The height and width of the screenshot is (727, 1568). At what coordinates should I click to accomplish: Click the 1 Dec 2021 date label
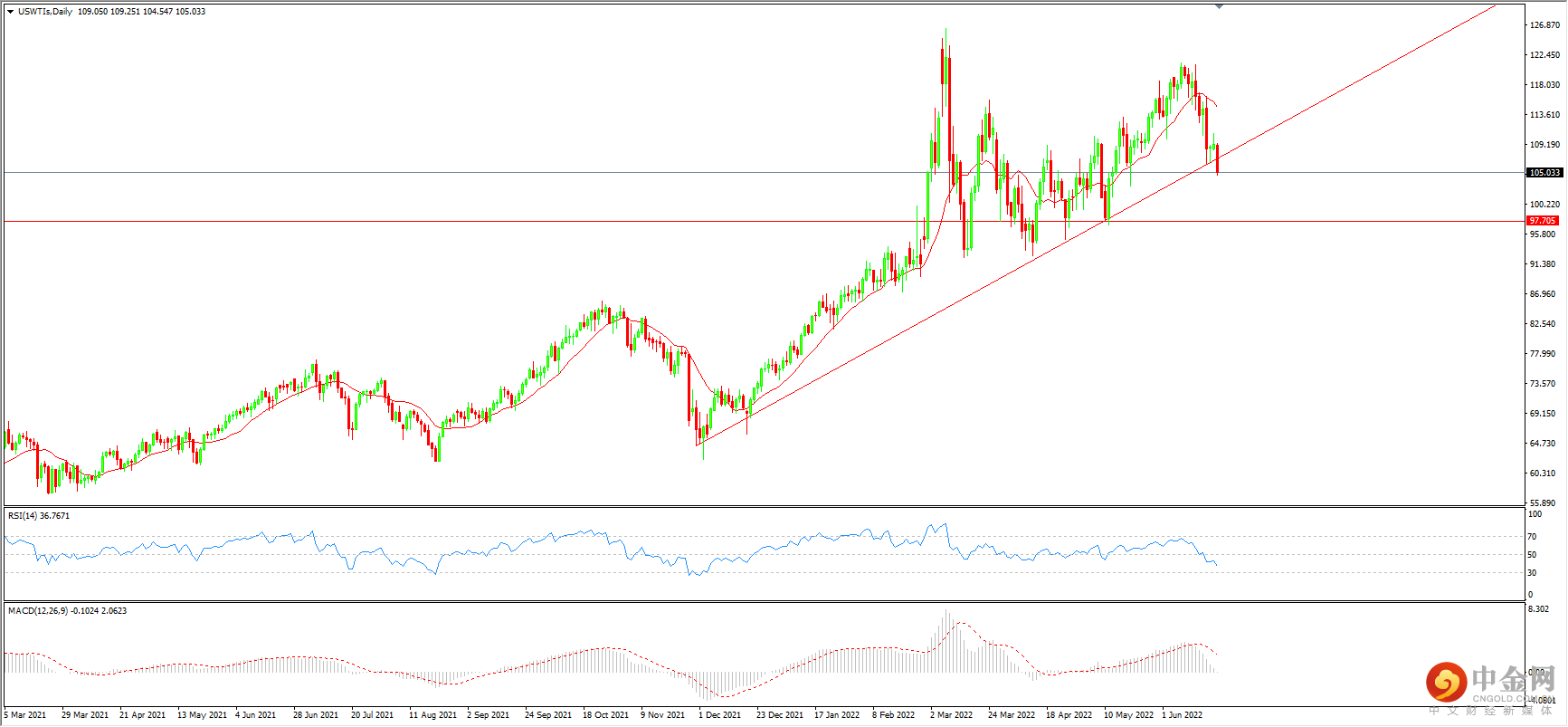point(720,715)
